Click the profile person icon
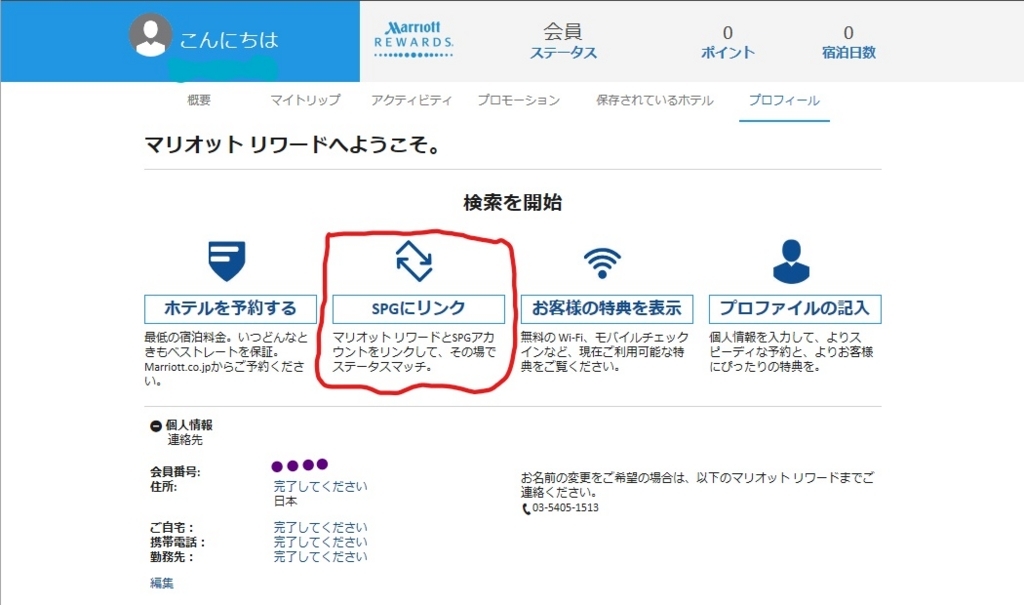The image size is (1024, 605). (x=791, y=261)
